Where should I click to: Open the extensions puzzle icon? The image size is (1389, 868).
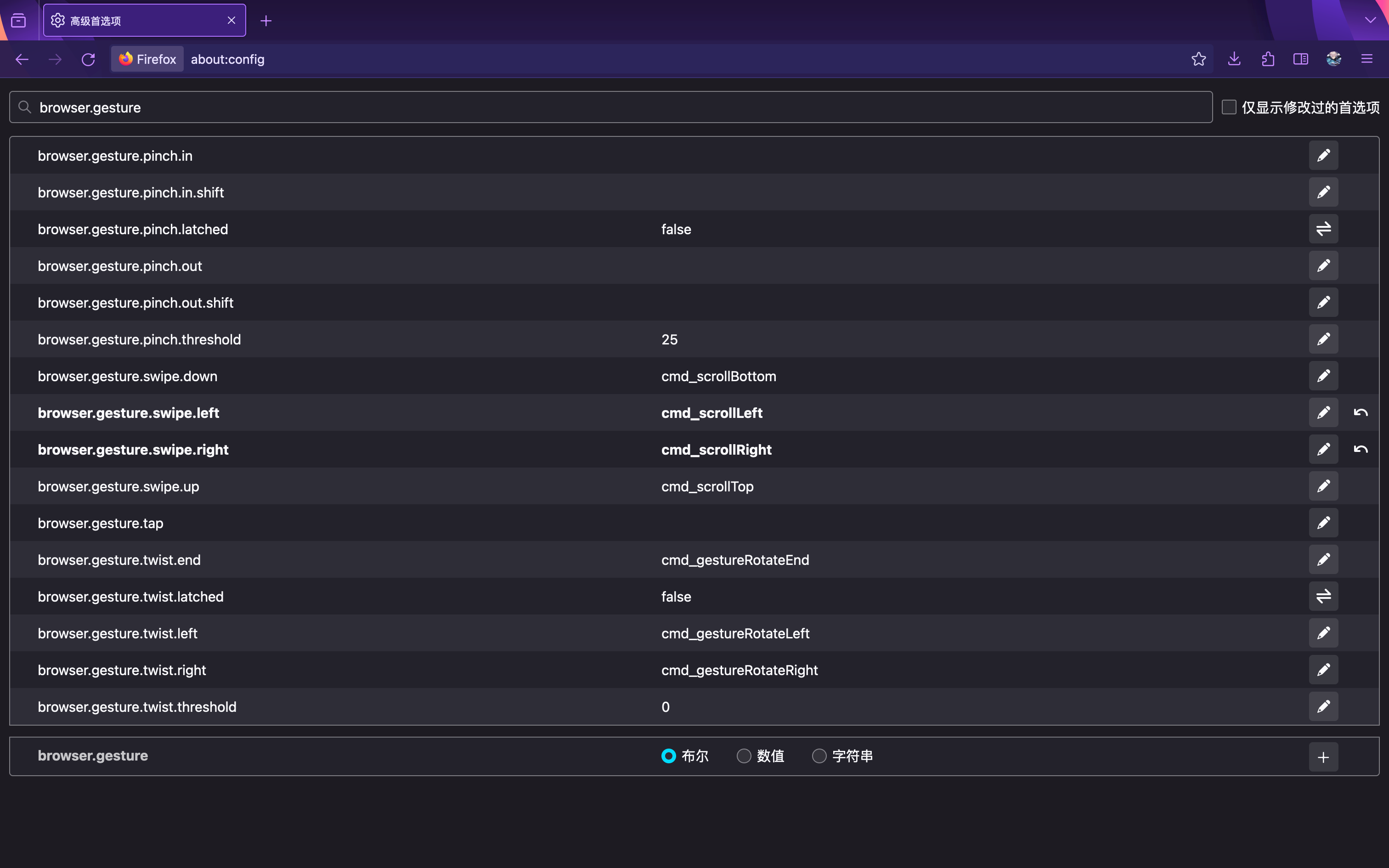(1268, 59)
